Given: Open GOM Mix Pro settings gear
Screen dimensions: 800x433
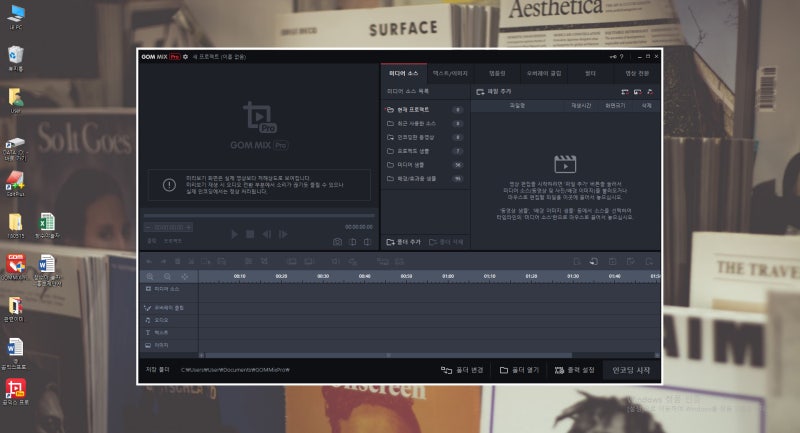Looking at the screenshot, I should [x=185, y=57].
